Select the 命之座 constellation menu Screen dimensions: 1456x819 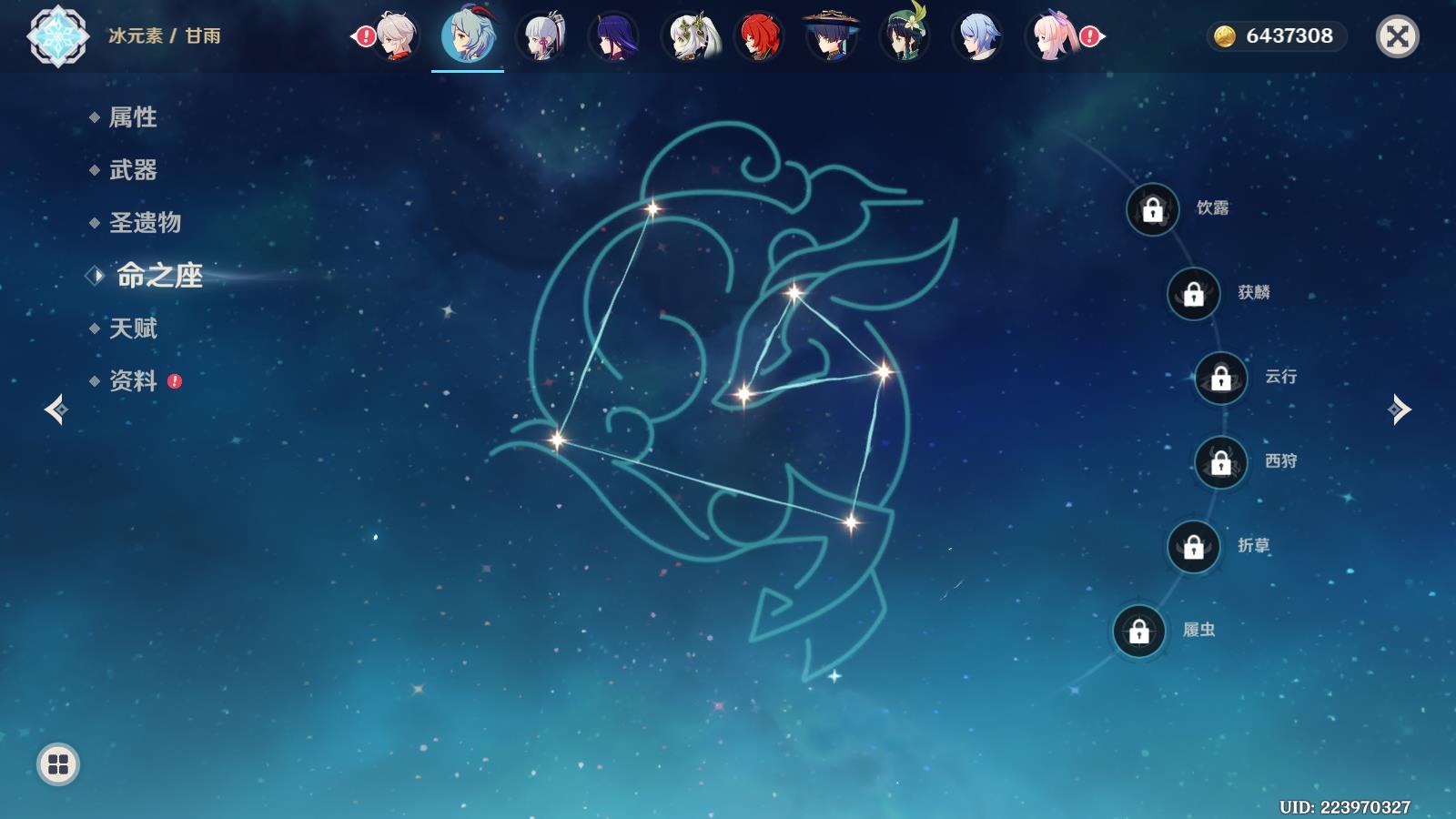pos(159,276)
